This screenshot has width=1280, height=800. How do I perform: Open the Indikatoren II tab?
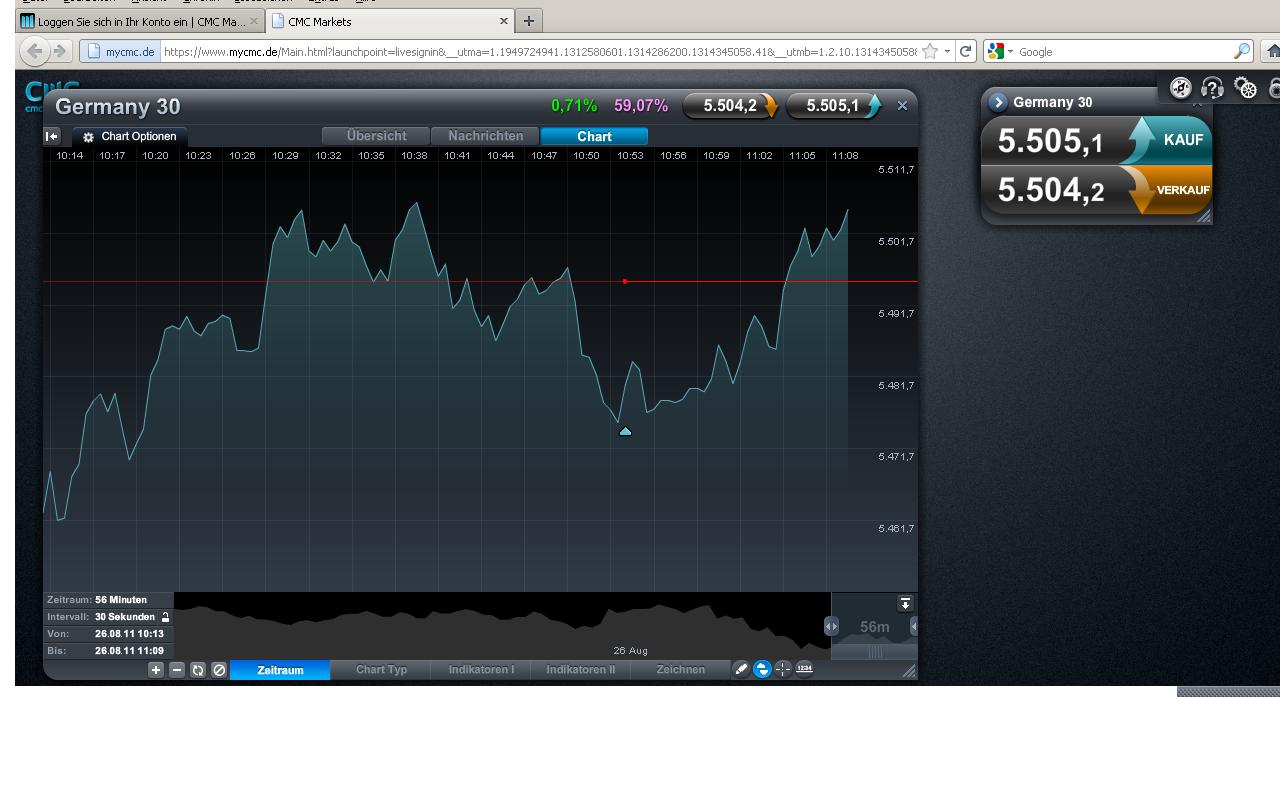(580, 670)
